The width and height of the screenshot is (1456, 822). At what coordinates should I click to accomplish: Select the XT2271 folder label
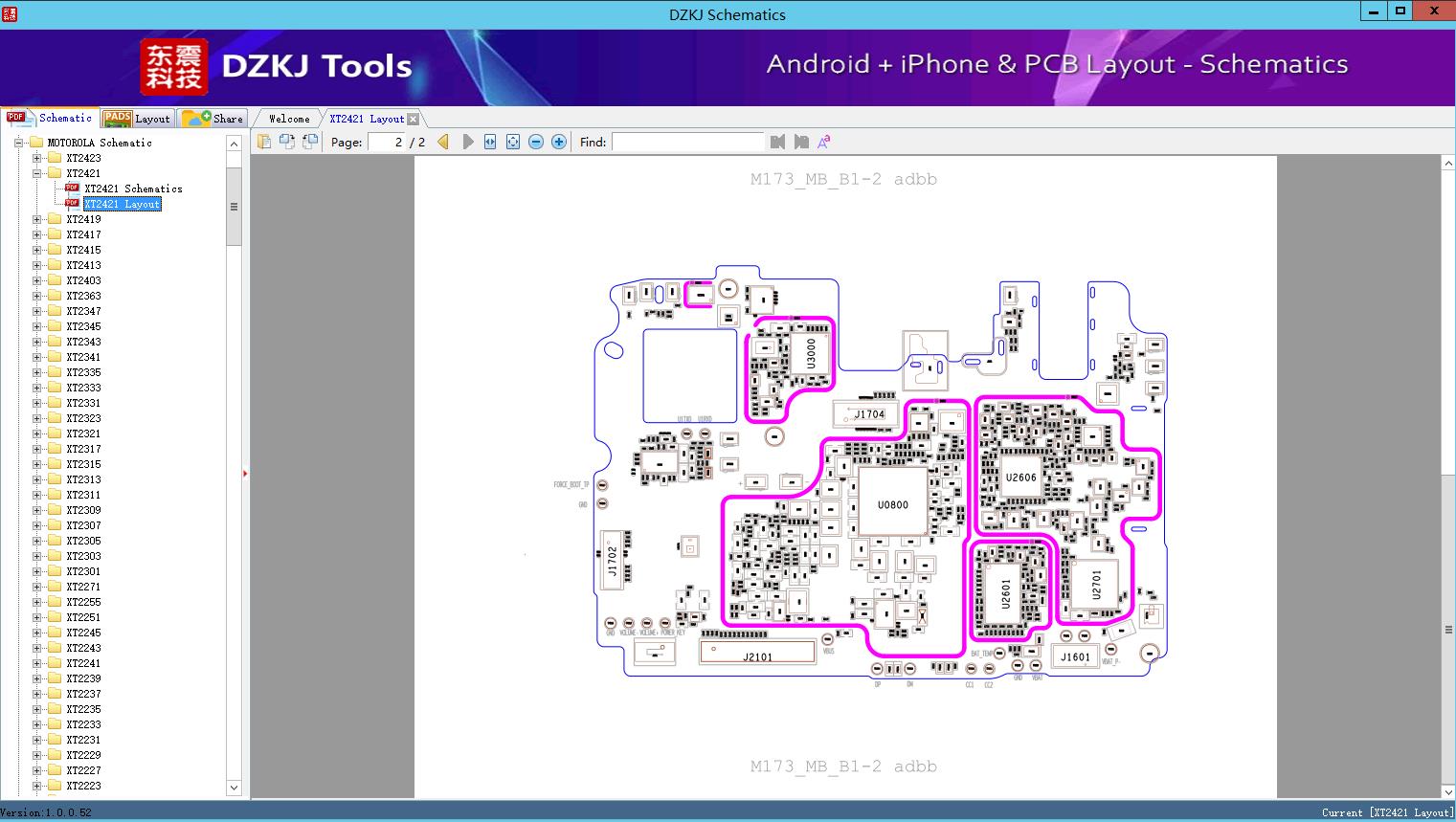pyautogui.click(x=83, y=587)
